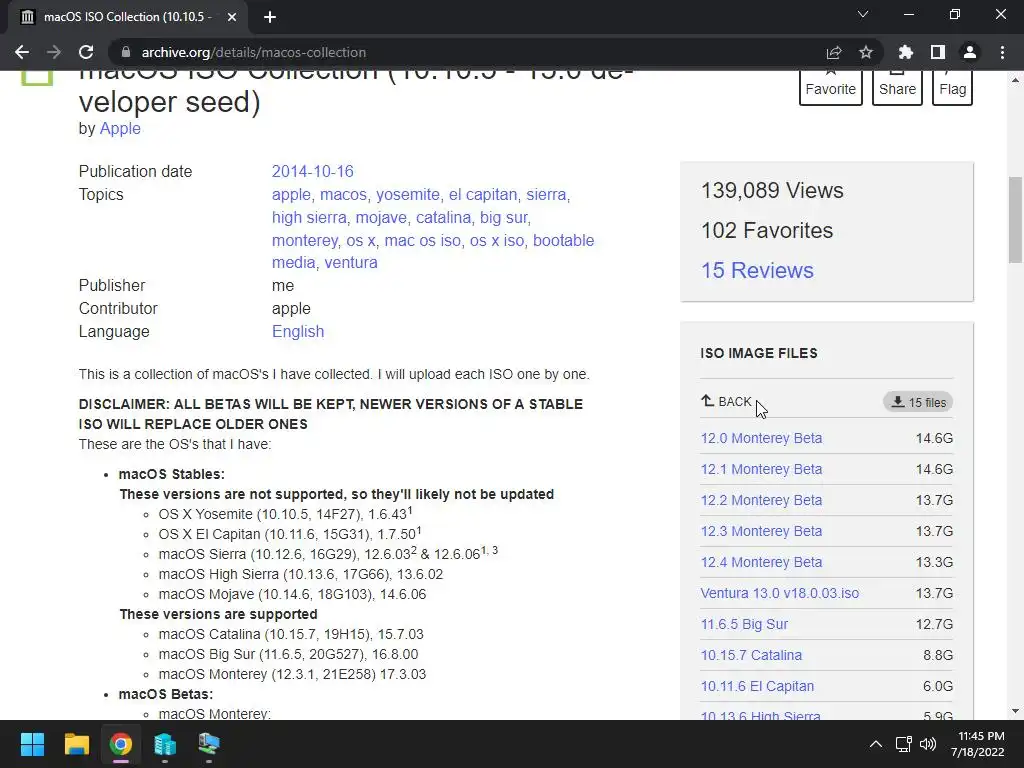Open the ventura topic link

pos(351,263)
